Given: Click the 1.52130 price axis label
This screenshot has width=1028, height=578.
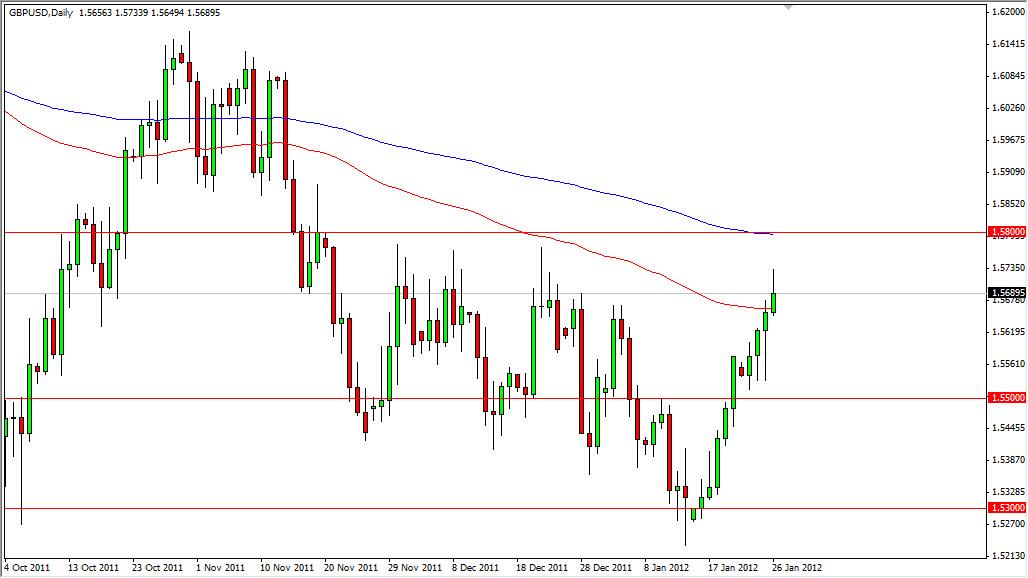Looking at the screenshot, I should pos(1008,556).
